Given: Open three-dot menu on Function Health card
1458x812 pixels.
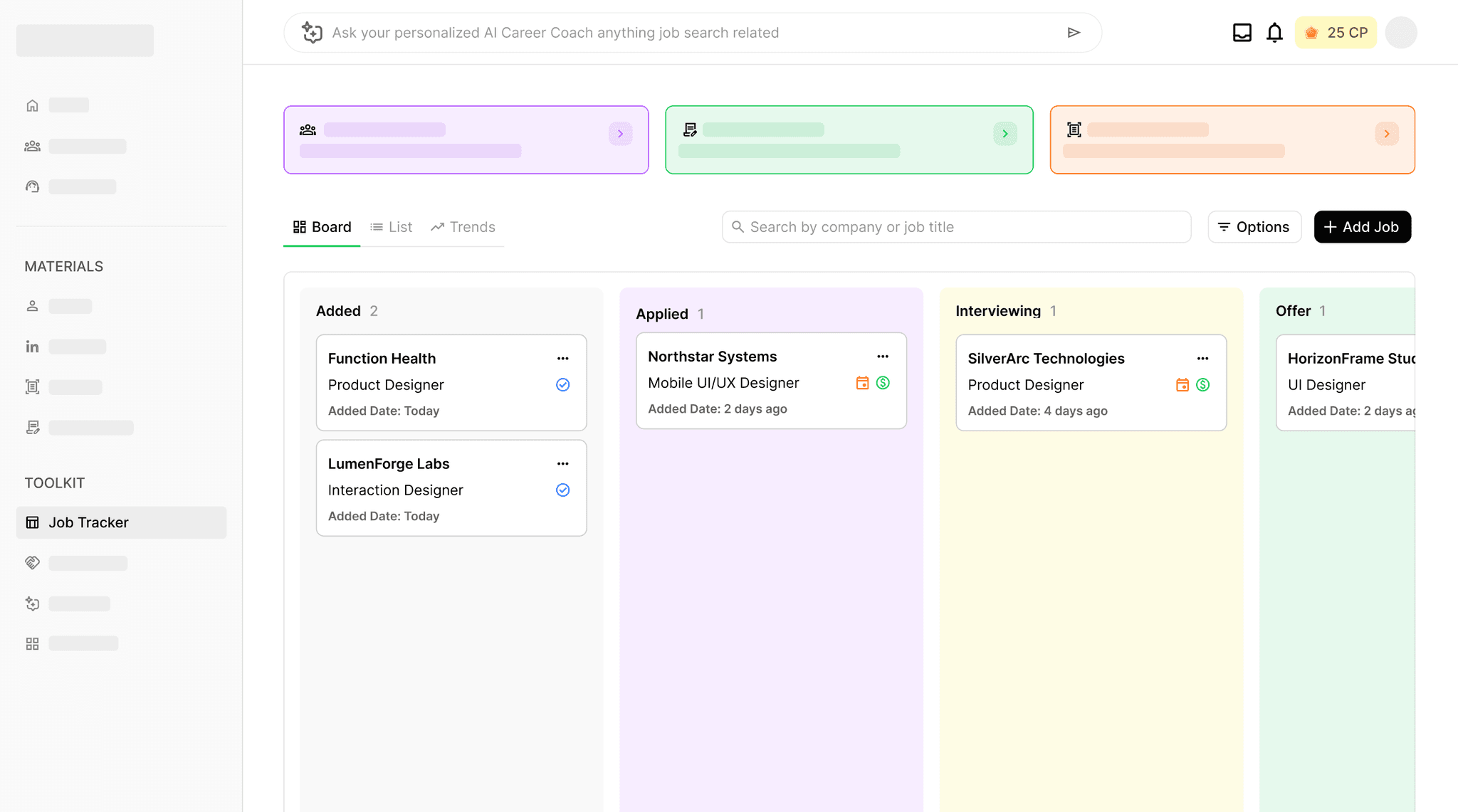Looking at the screenshot, I should point(562,359).
